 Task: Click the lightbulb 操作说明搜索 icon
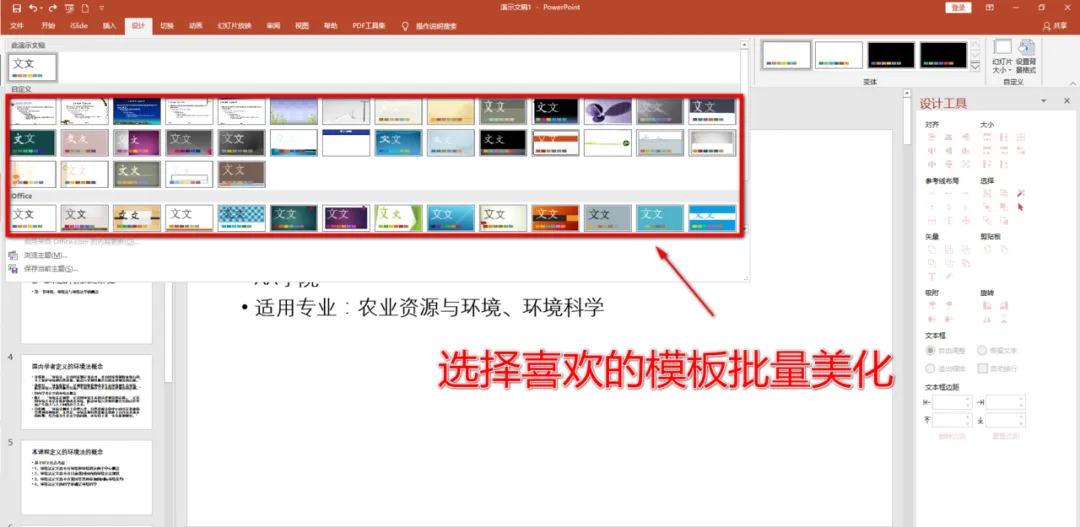pyautogui.click(x=405, y=26)
